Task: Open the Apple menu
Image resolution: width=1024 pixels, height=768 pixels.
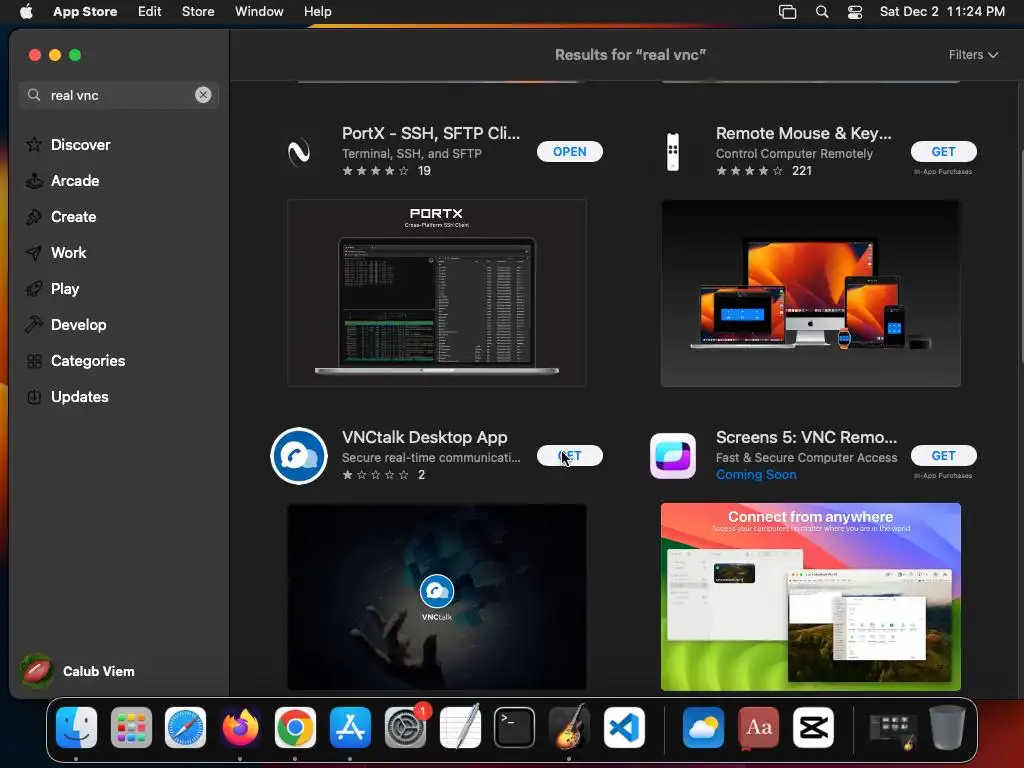Action: coord(26,12)
